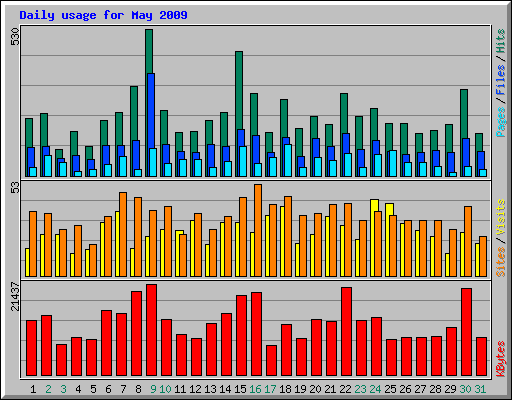
Task: Click day 14 on the x-axis
Action: click(x=225, y=389)
